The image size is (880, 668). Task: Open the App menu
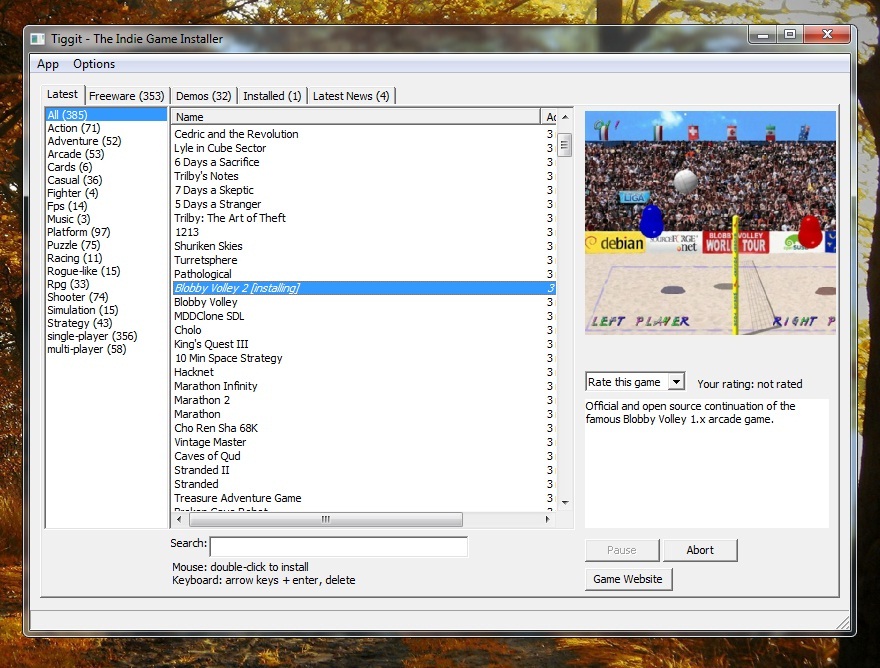(x=48, y=64)
